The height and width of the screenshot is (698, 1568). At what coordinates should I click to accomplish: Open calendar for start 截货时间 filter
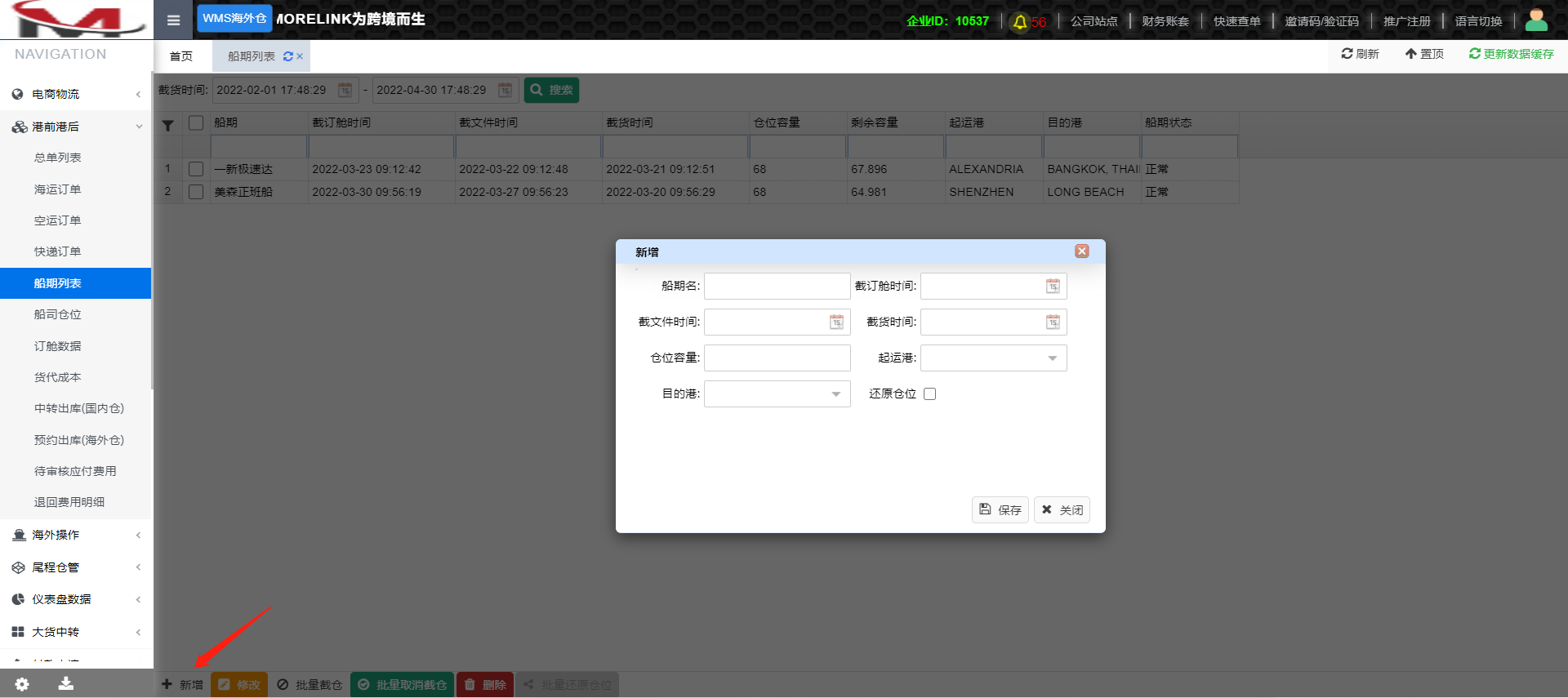click(345, 90)
